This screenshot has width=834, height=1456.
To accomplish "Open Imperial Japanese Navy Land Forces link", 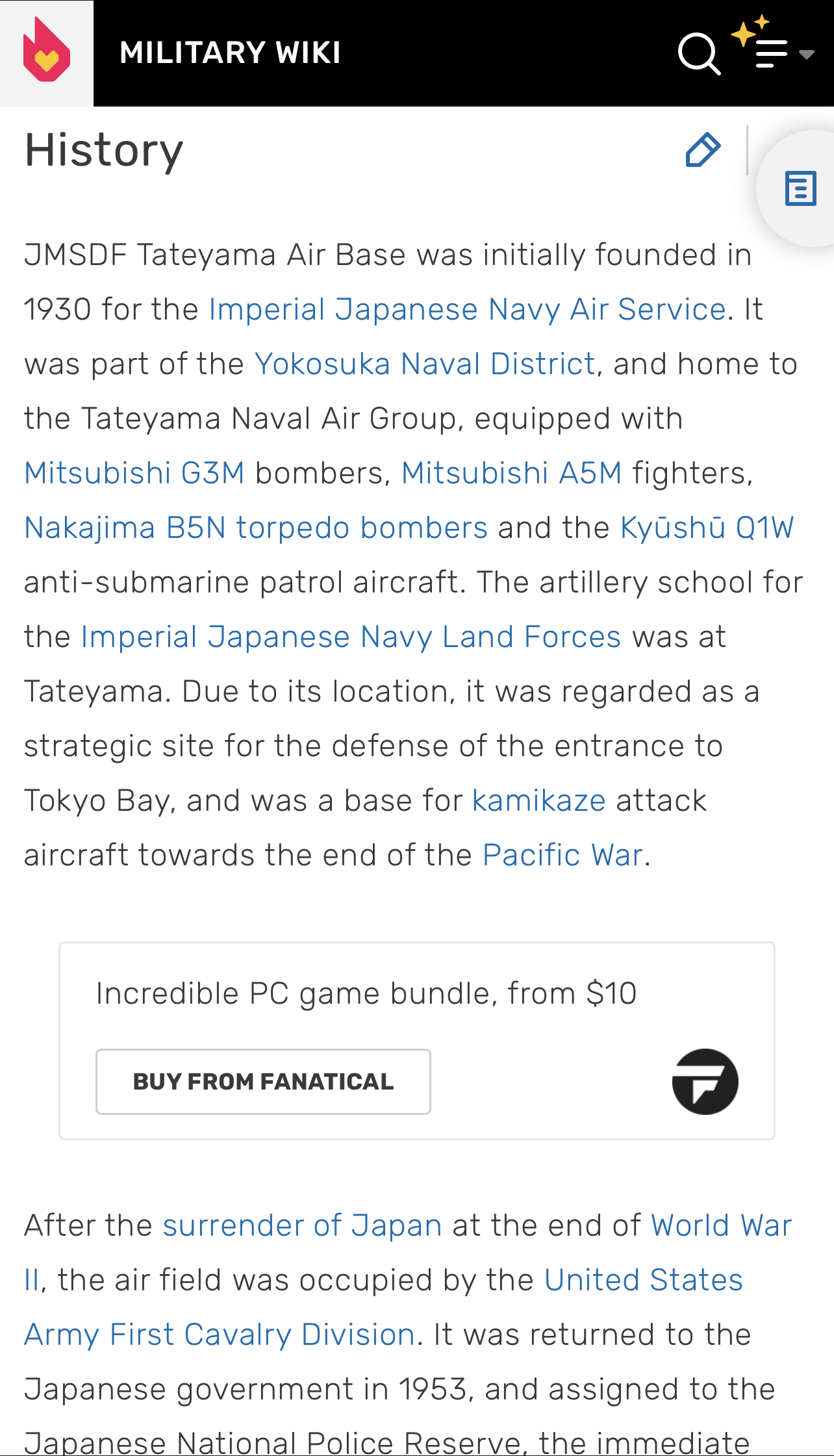I will click(x=351, y=637).
